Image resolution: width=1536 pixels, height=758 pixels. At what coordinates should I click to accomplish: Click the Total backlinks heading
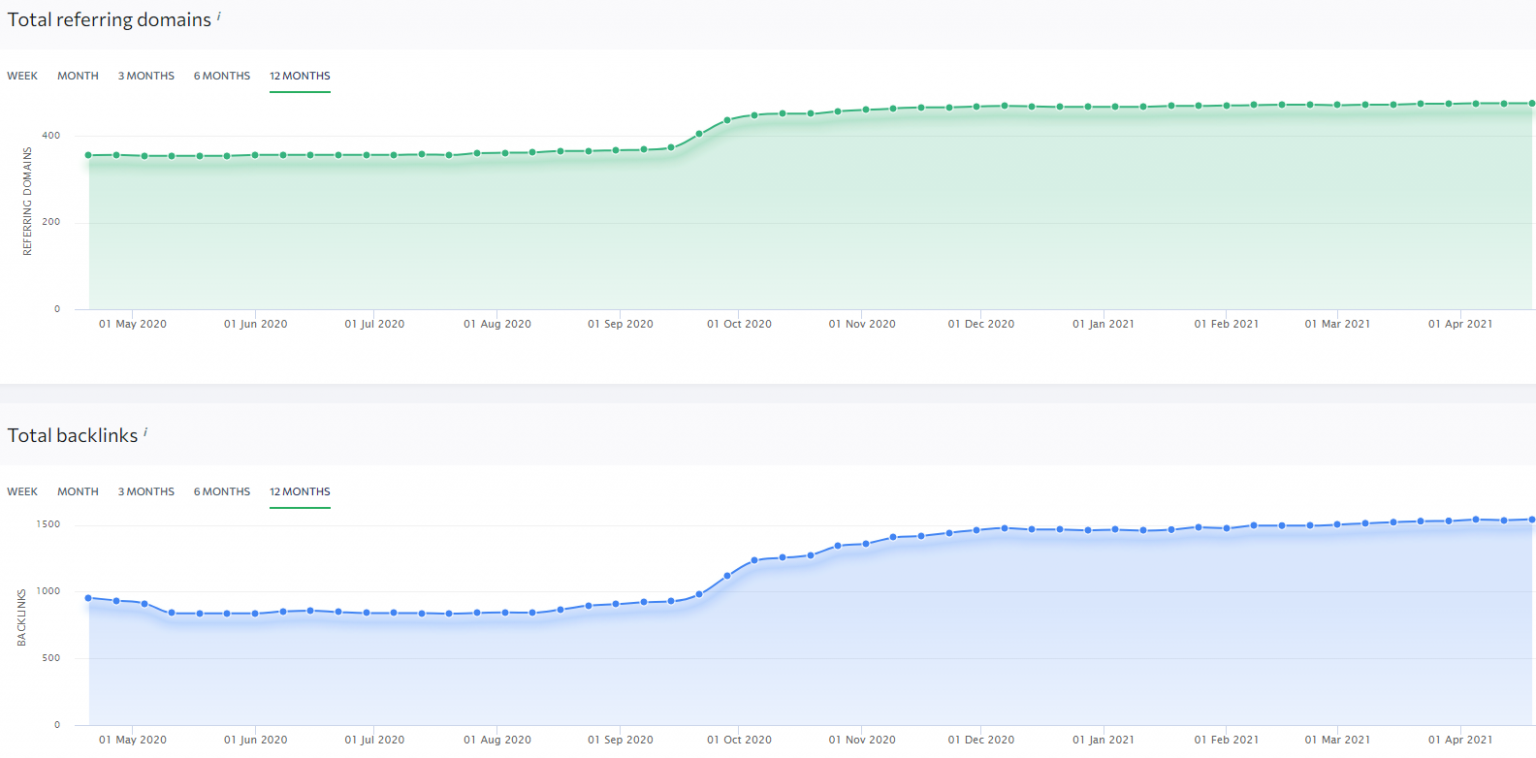point(73,435)
